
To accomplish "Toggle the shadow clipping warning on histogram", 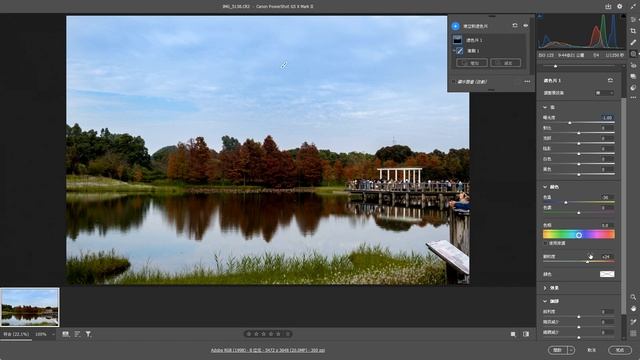I will click(540, 16).
